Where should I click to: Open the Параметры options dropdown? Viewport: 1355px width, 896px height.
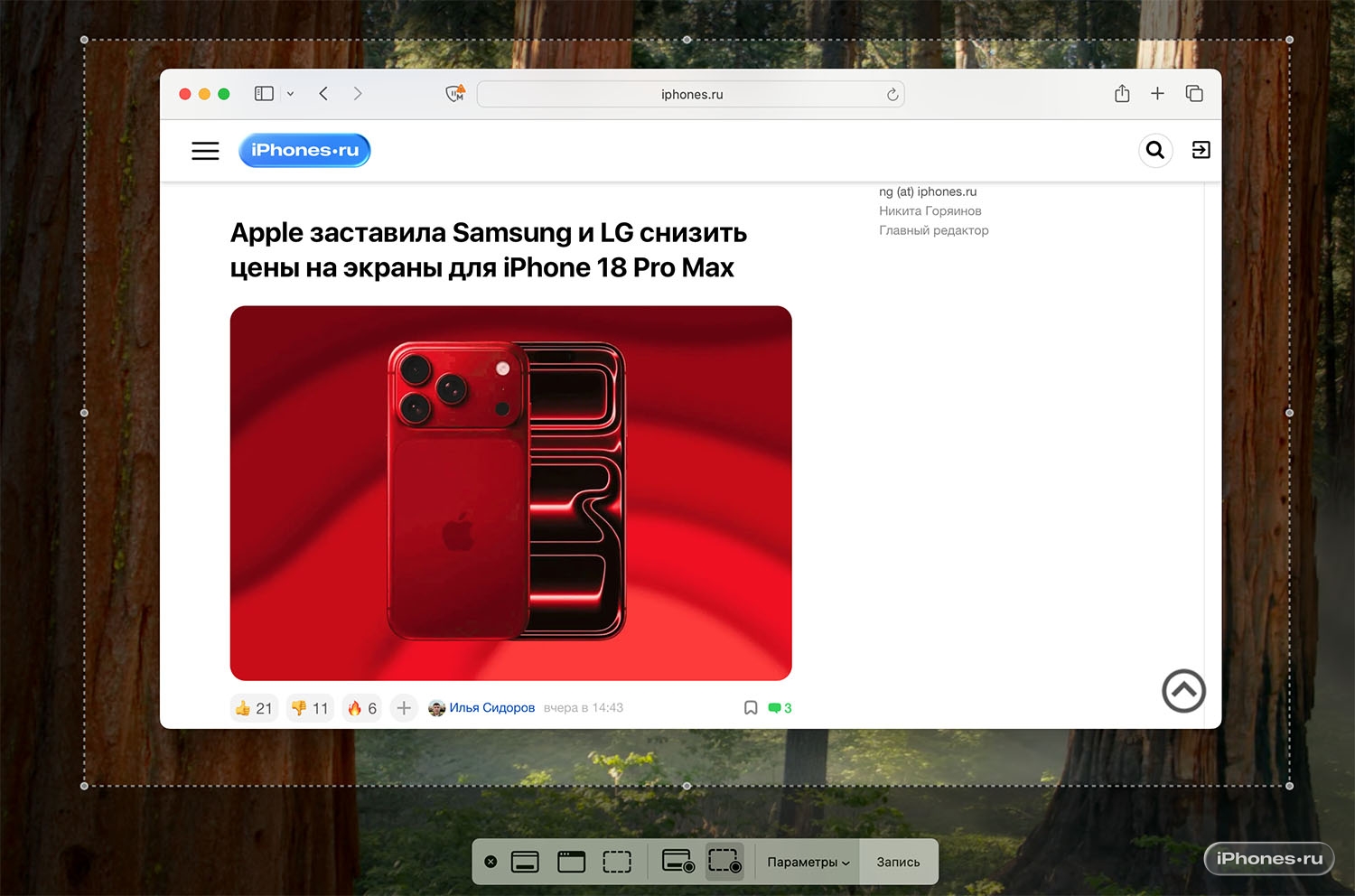click(808, 863)
